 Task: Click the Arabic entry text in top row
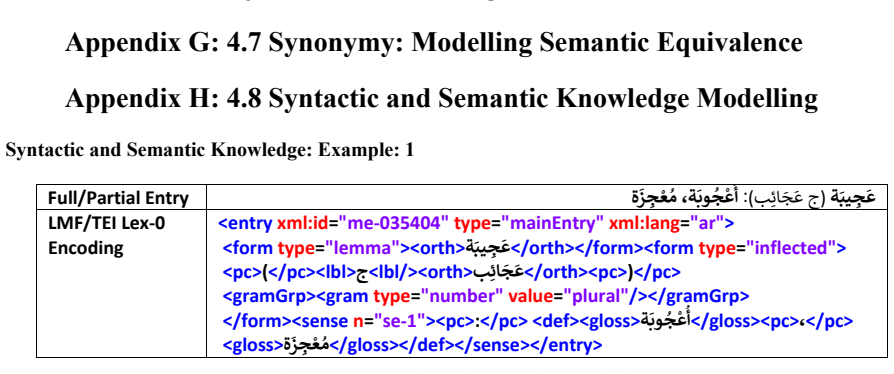point(753,198)
